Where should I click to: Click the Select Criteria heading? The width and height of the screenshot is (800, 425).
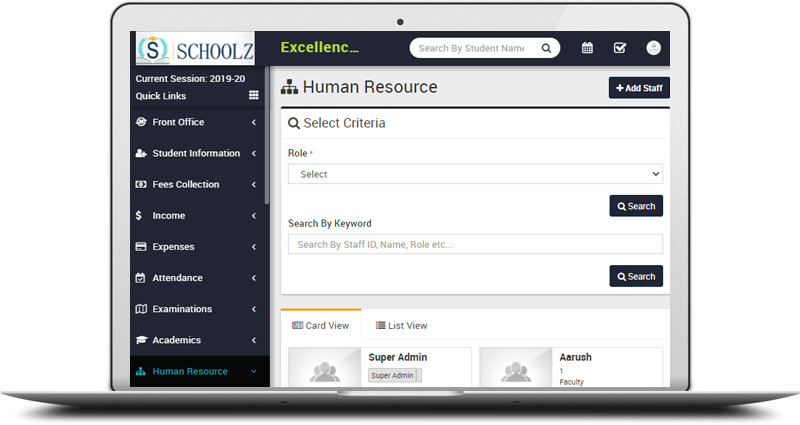(x=344, y=123)
